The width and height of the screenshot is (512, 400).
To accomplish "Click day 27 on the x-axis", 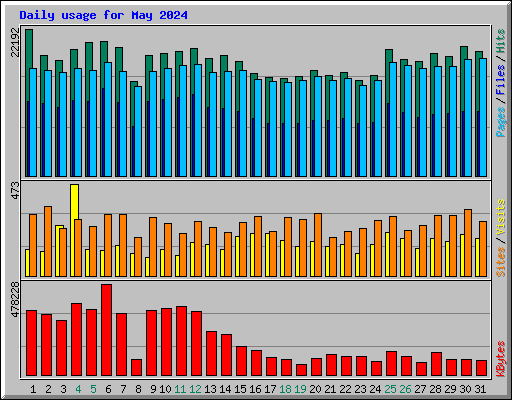I will tap(420, 389).
